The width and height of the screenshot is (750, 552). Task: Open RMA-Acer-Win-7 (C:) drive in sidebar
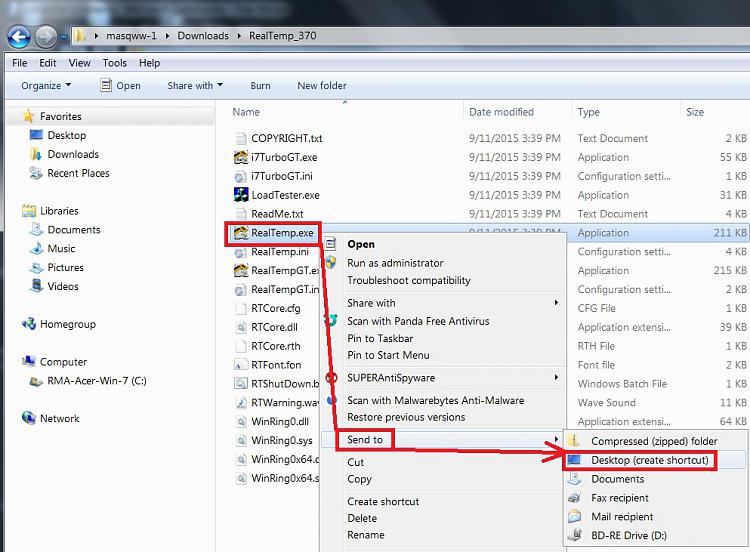pos(97,381)
